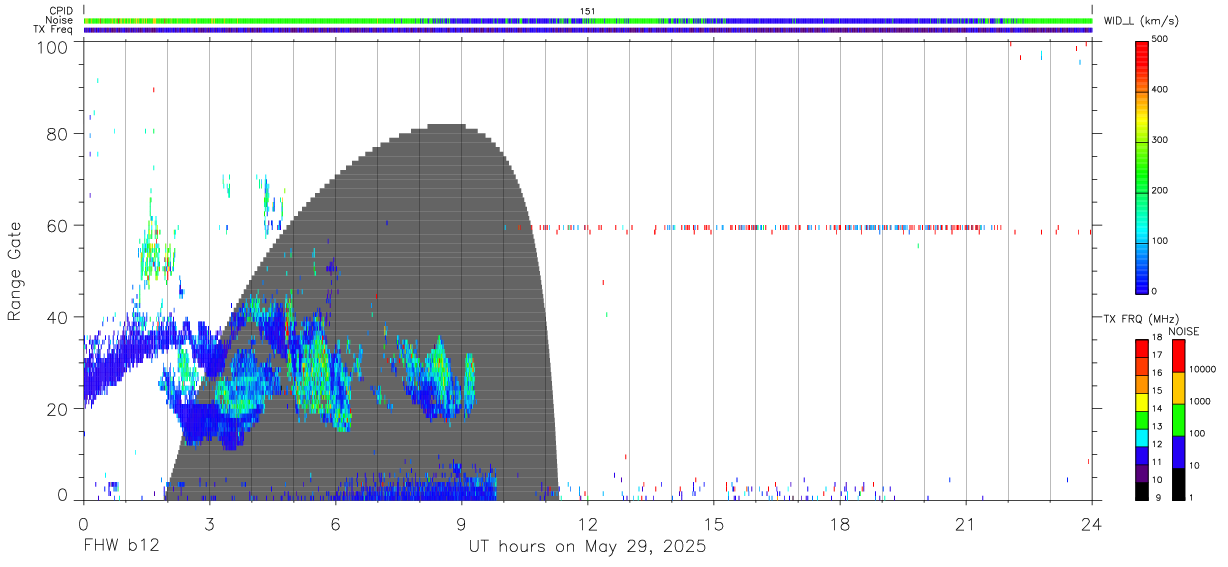The image size is (1228, 567).
Task: Select the 60 tick on Range Gate axis
Action: tap(57, 225)
